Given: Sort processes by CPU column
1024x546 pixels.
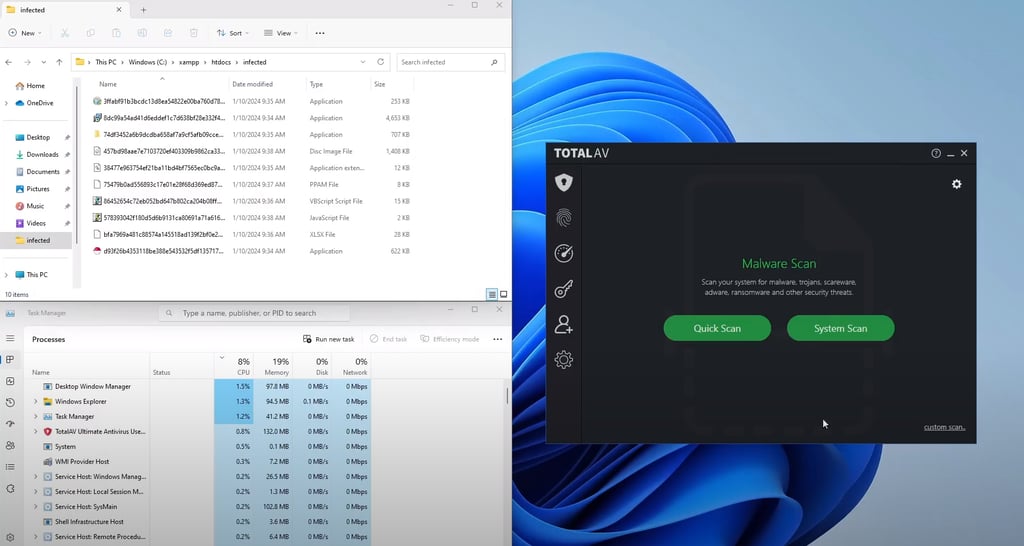Looking at the screenshot, I should 234,366.
